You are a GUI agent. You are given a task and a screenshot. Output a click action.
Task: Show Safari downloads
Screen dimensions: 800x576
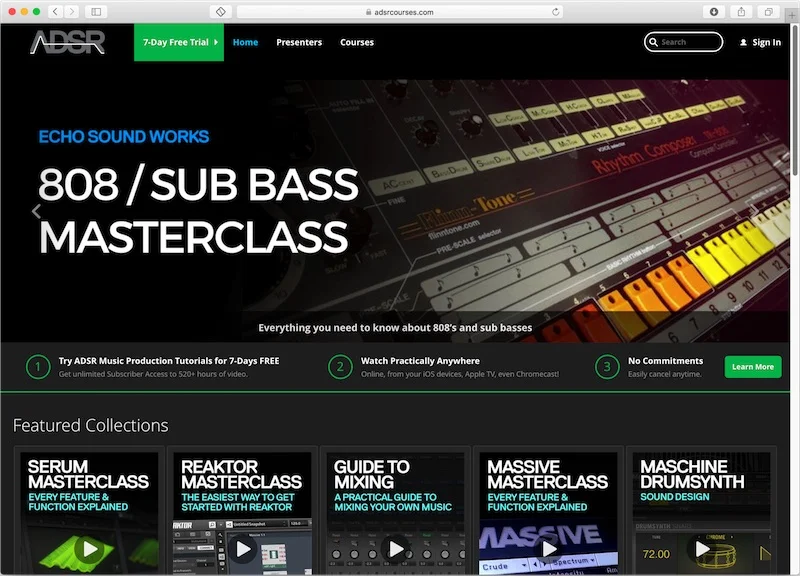tap(714, 12)
